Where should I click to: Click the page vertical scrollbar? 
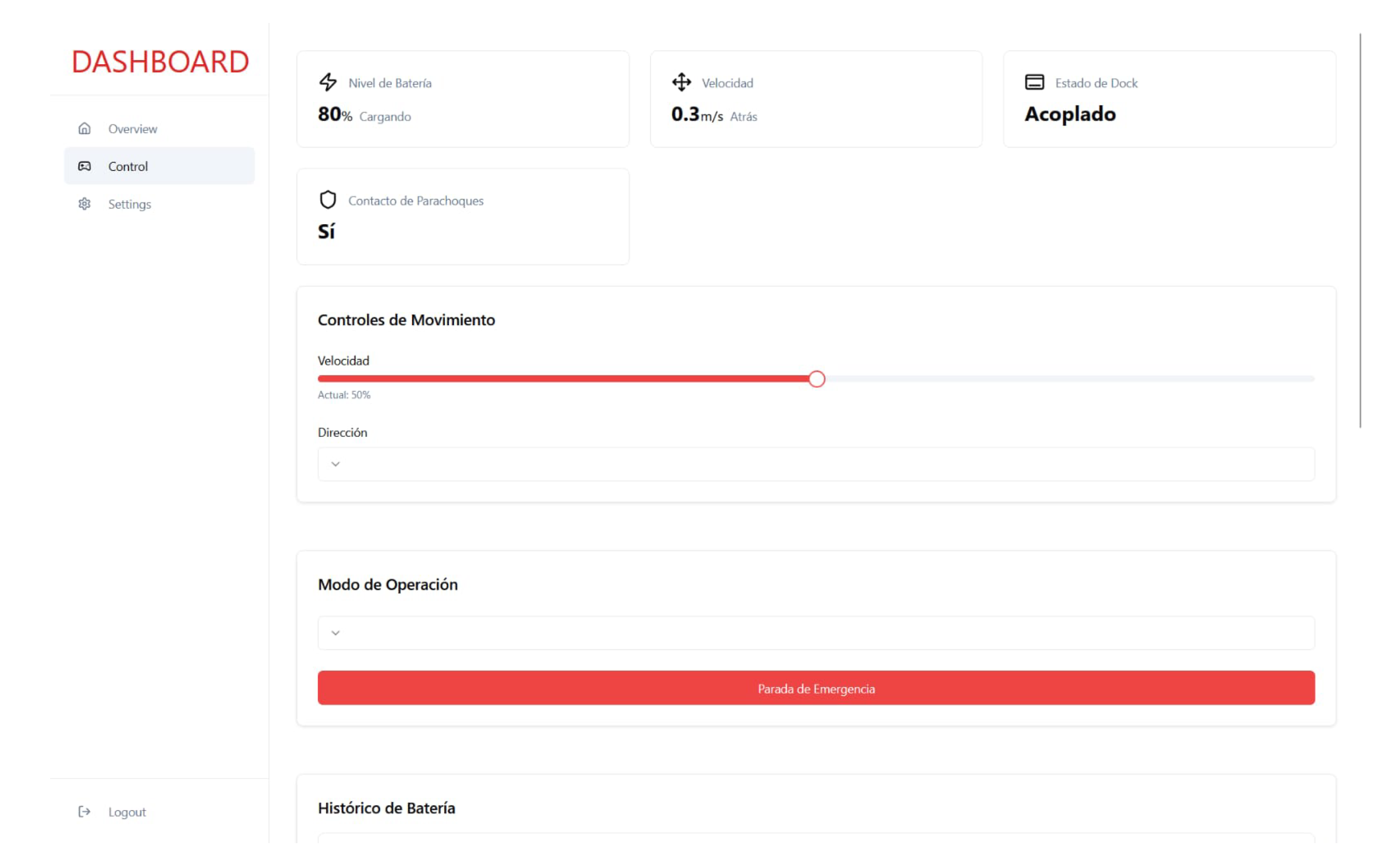pyautogui.click(x=1360, y=230)
